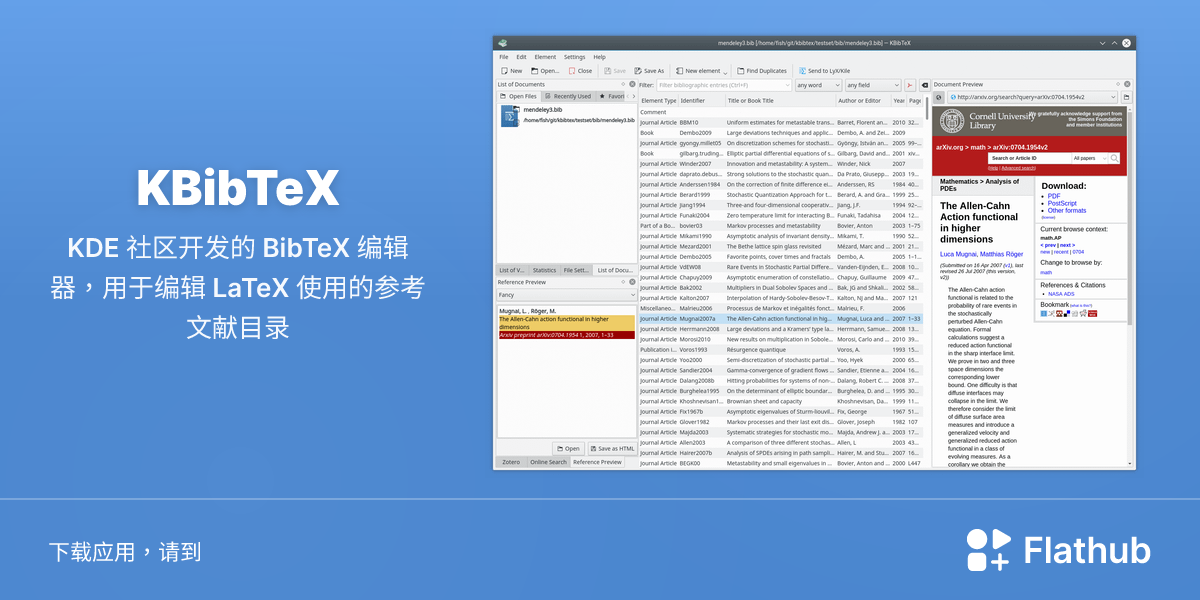Click the Flathub logo
Image resolution: width=1200 pixels, height=600 pixels.
tap(1058, 550)
